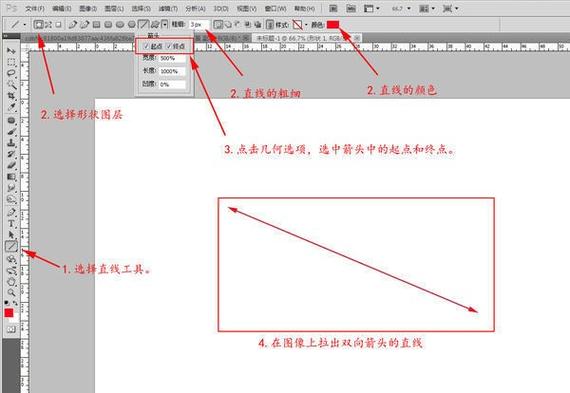Open the geometry options dropdown arrow
Screen dimensions: 570x393
pos(165,24)
